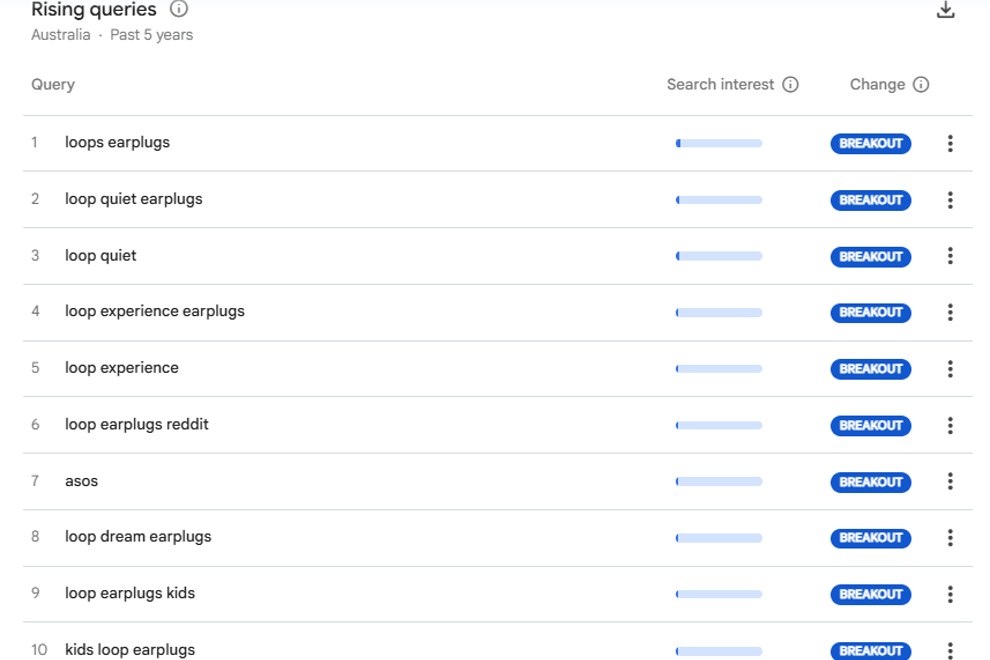Screen dimensions: 990x660
Task: Open more options for loop earplugs kids
Action: pyautogui.click(x=950, y=594)
